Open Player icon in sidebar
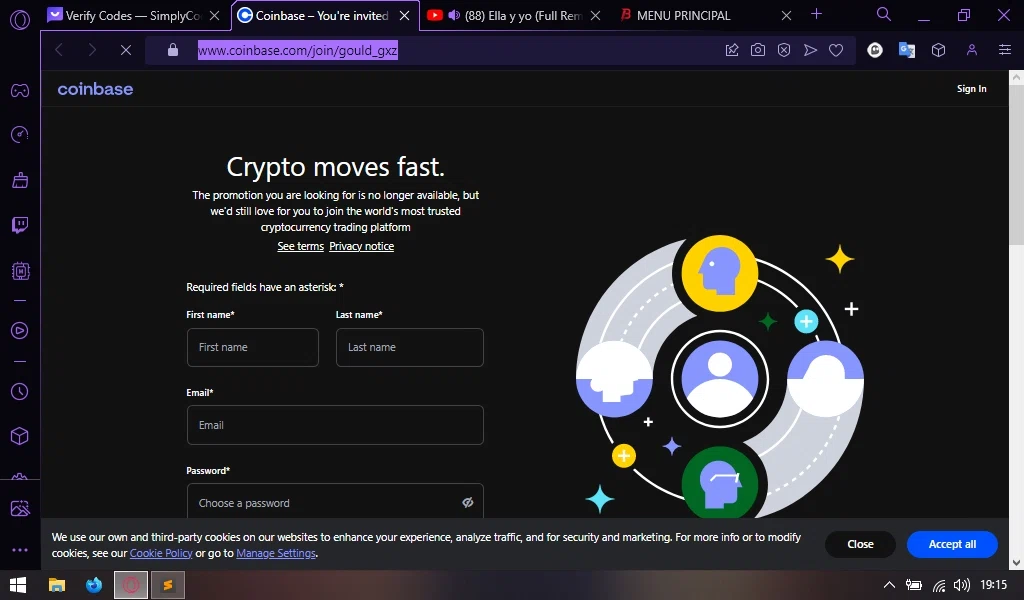Viewport: 1024px width, 600px height. 20,331
